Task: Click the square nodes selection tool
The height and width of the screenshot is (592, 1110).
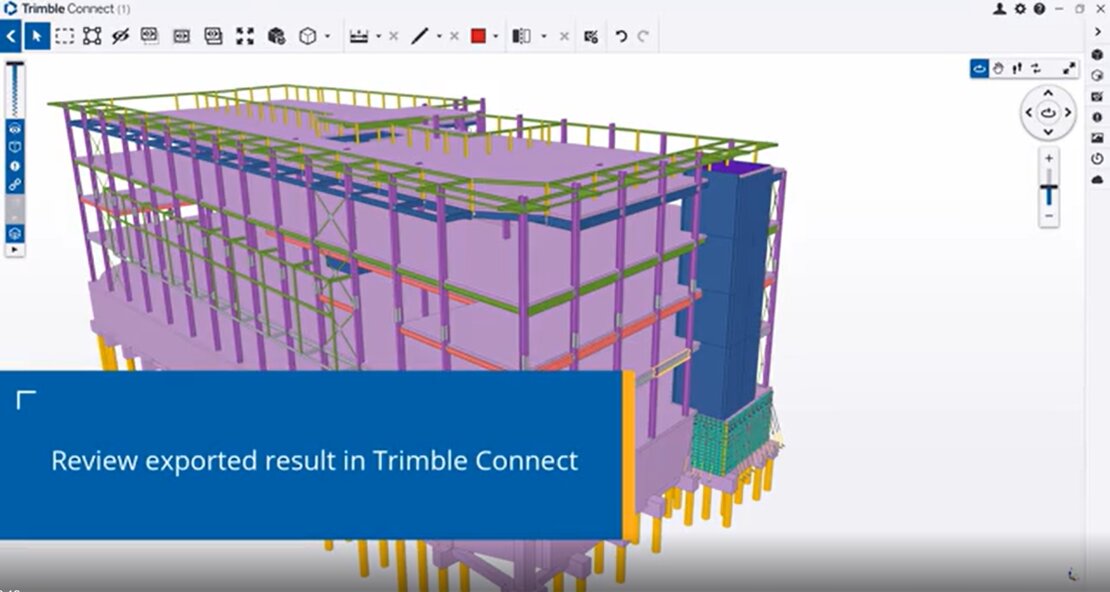Action: click(92, 36)
